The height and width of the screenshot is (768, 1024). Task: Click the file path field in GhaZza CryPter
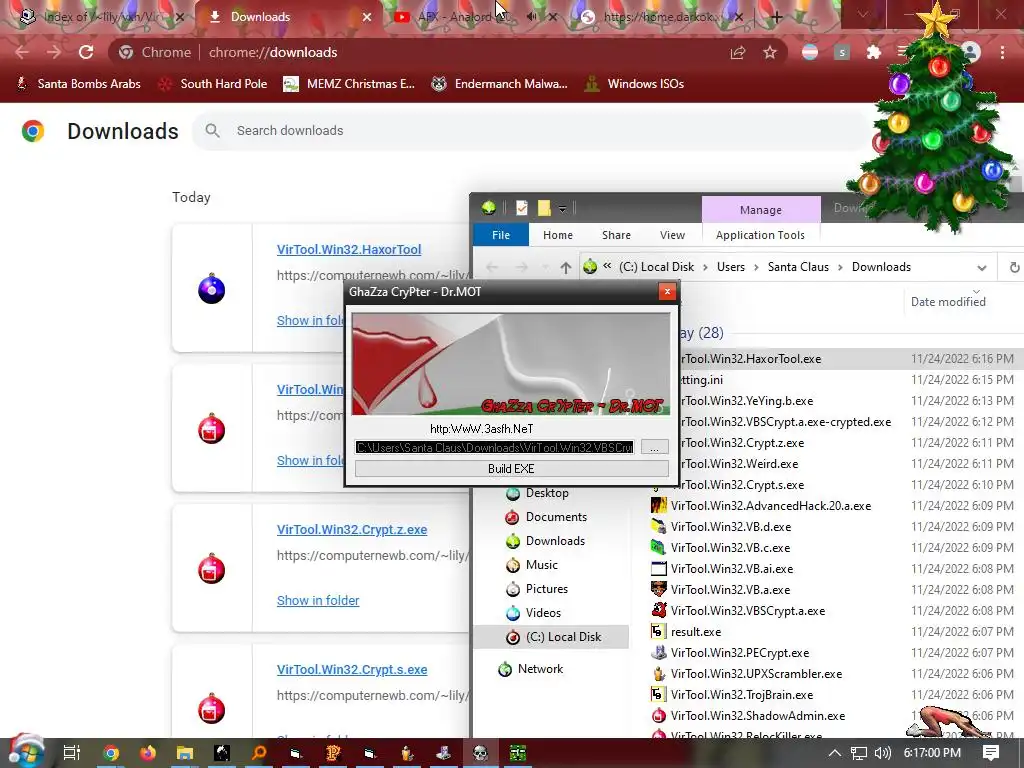coord(494,447)
